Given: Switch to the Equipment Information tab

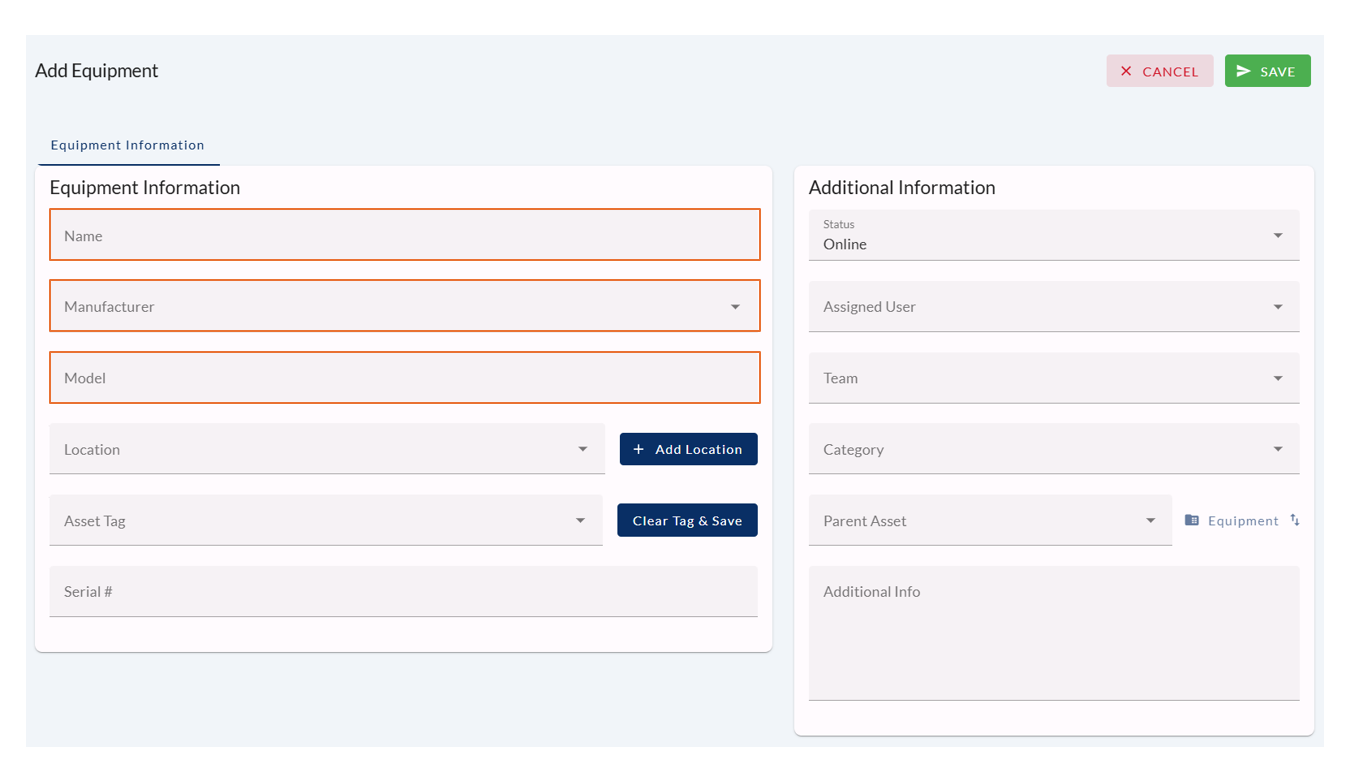Looking at the screenshot, I should coord(128,145).
